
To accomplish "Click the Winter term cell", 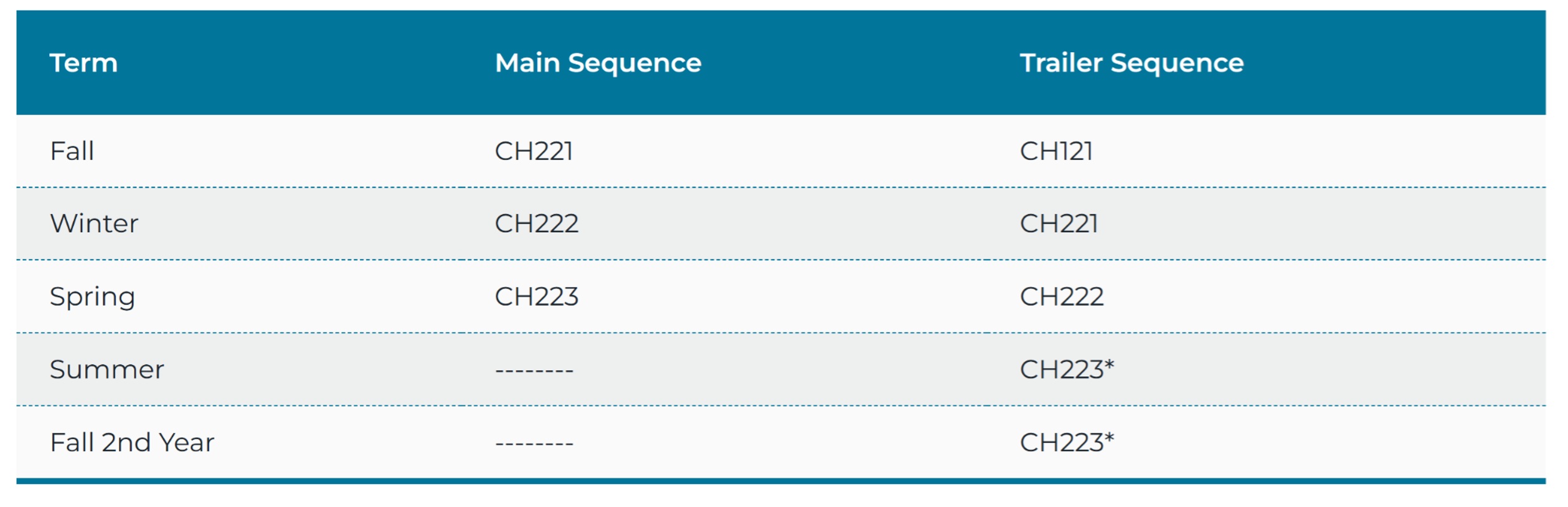I will [94, 224].
